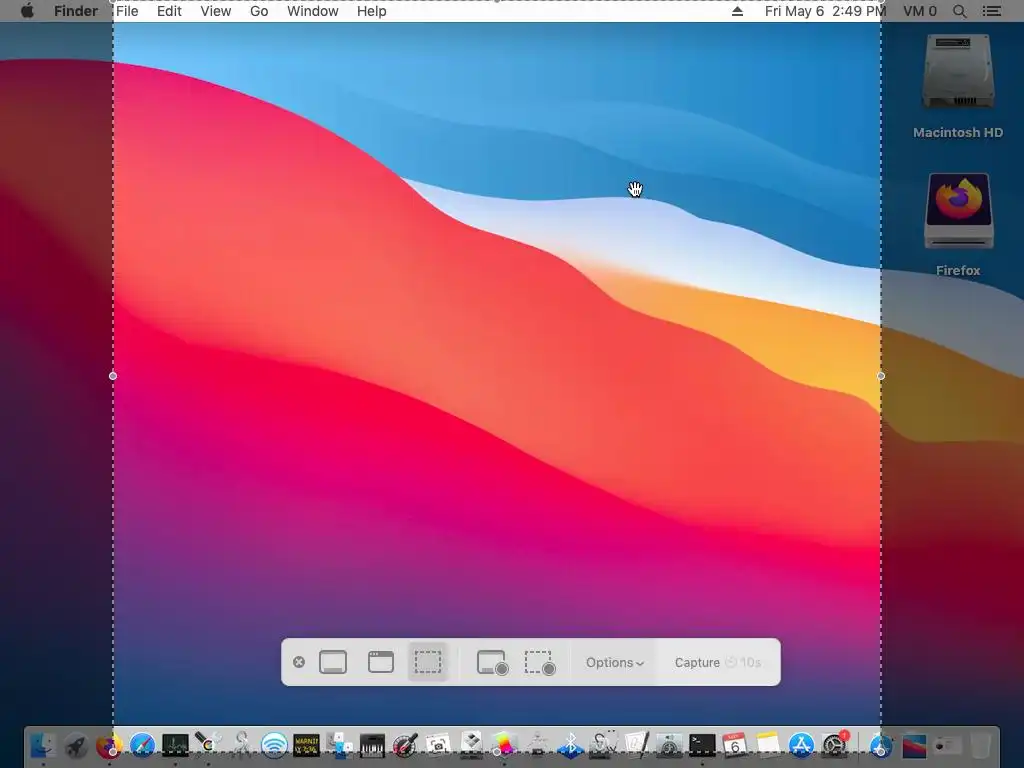Open the Help menu
Image resolution: width=1024 pixels, height=768 pixels.
(x=372, y=11)
